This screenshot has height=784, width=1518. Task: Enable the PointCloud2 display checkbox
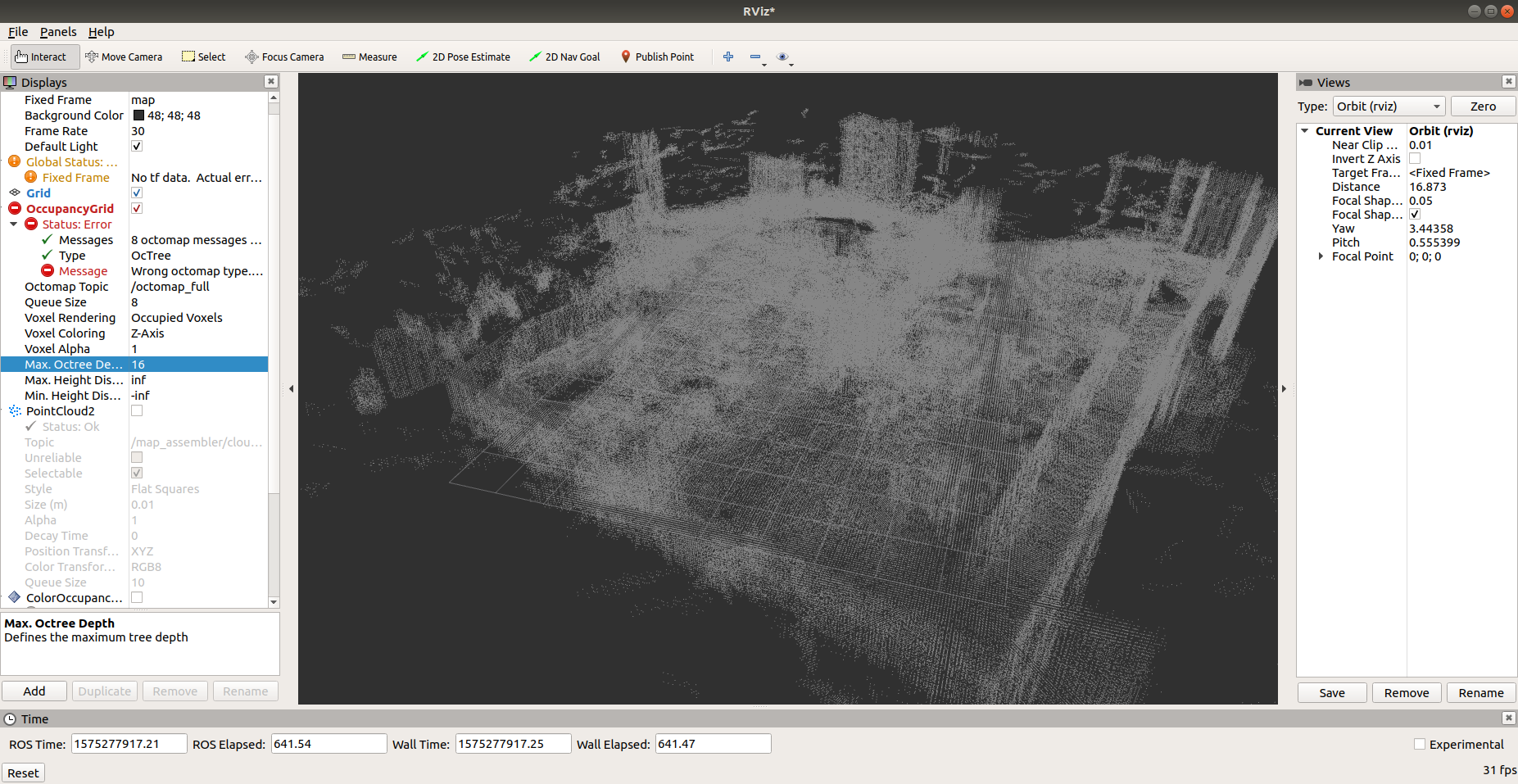coord(137,411)
